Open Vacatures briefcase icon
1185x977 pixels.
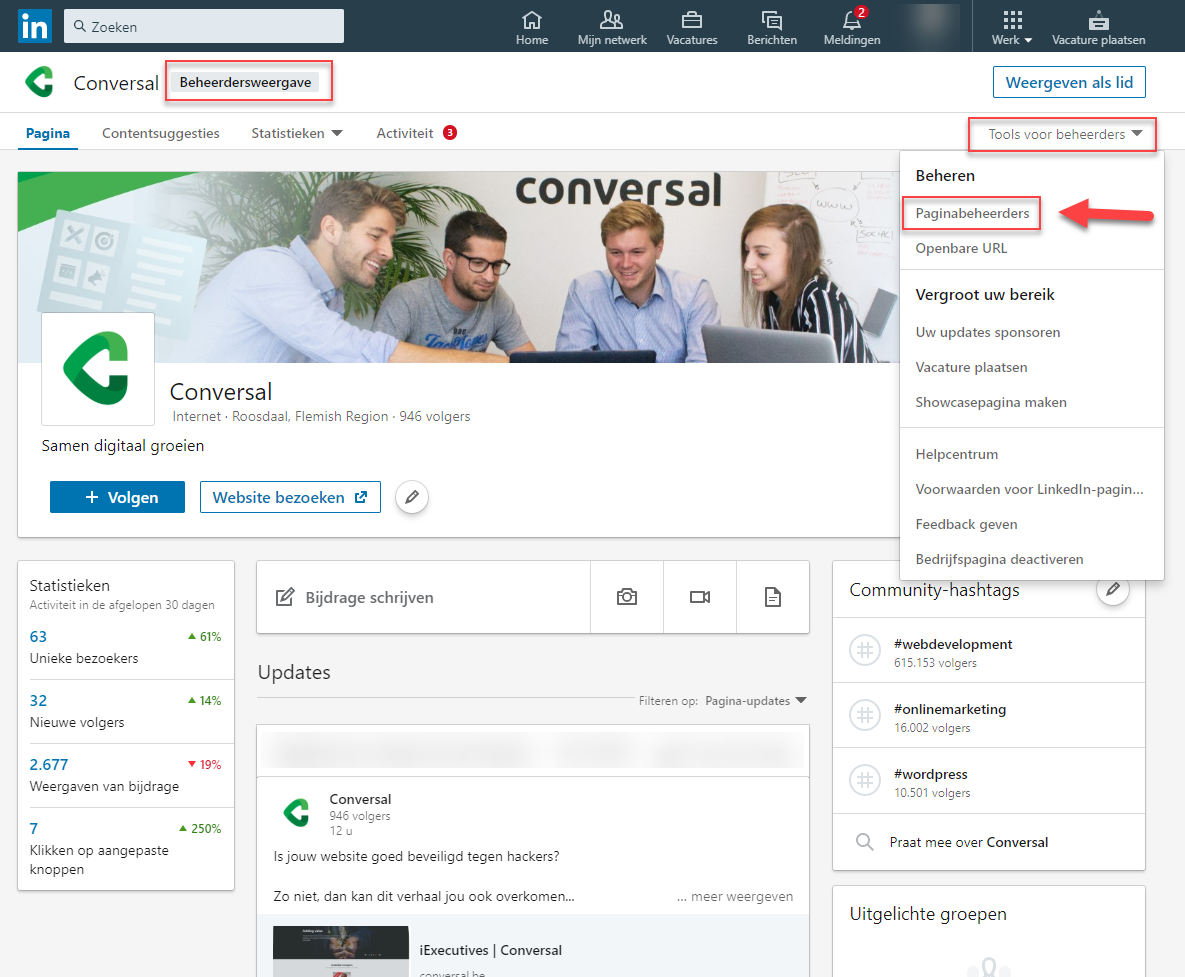pos(692,20)
